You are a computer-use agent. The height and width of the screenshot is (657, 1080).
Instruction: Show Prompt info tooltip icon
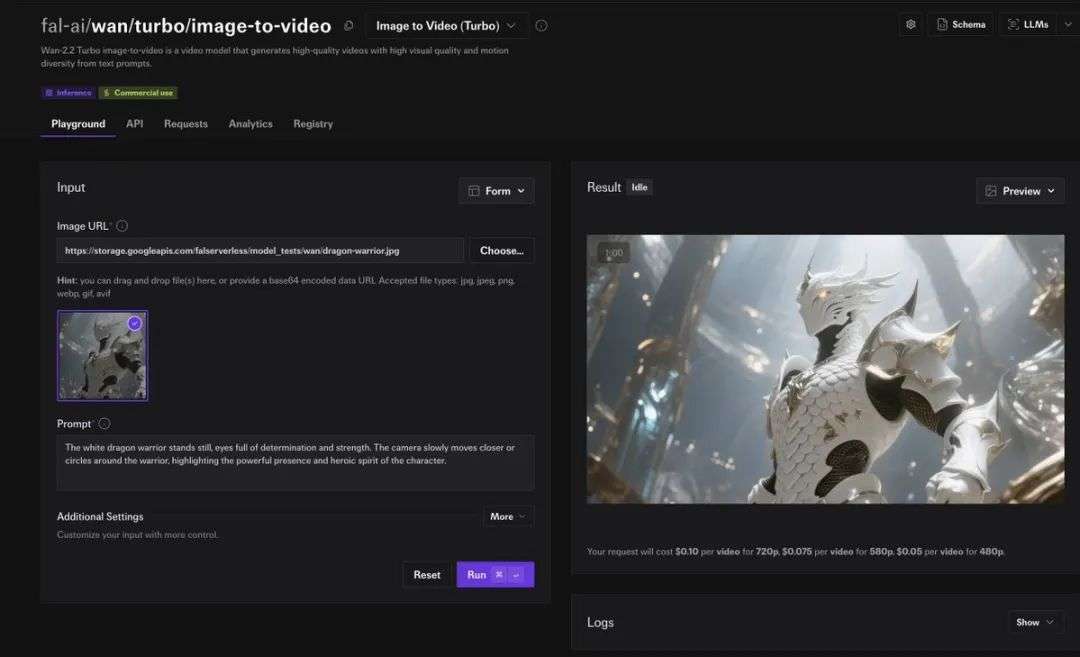[x=104, y=424]
